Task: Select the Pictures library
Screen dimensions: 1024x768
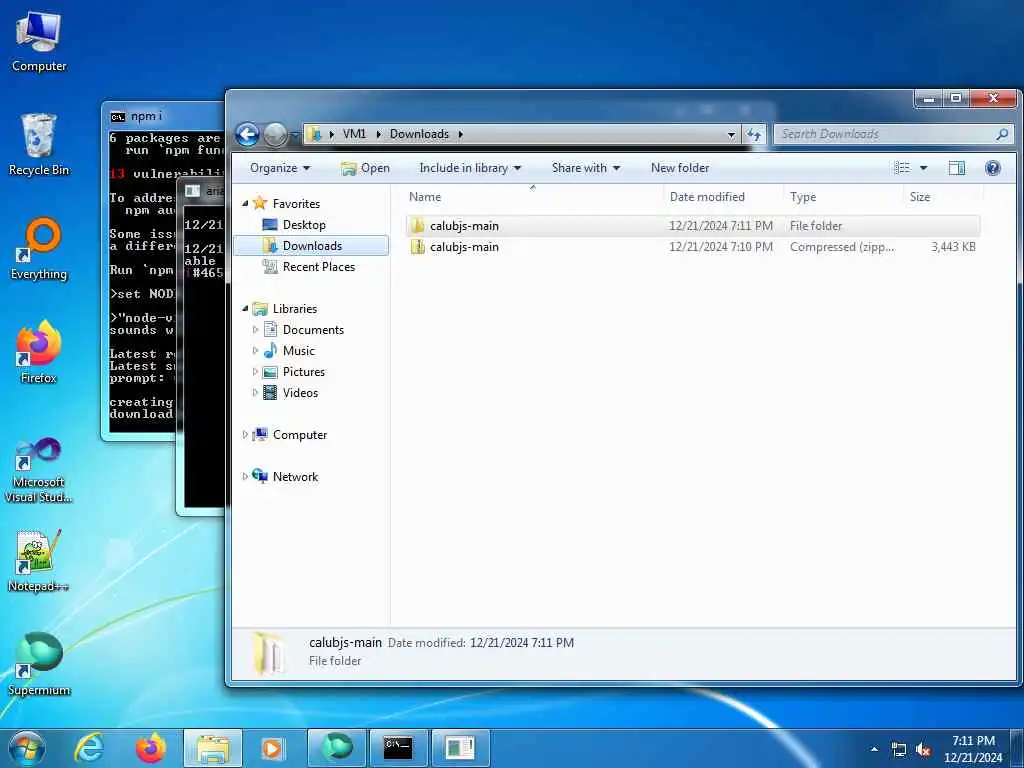Action: [x=304, y=372]
